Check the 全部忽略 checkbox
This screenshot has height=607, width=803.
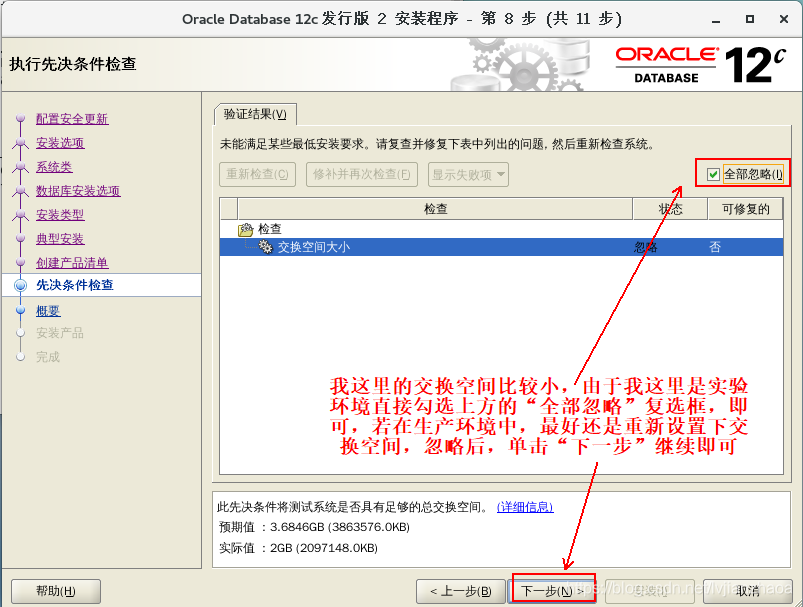click(713, 175)
